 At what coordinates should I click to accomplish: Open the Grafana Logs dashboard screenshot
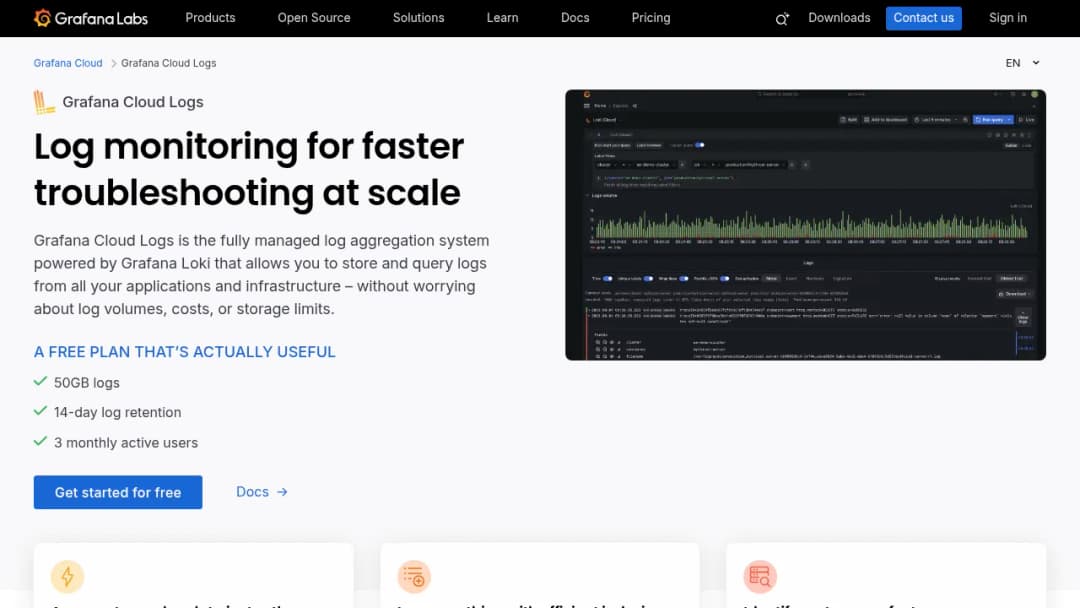point(805,224)
